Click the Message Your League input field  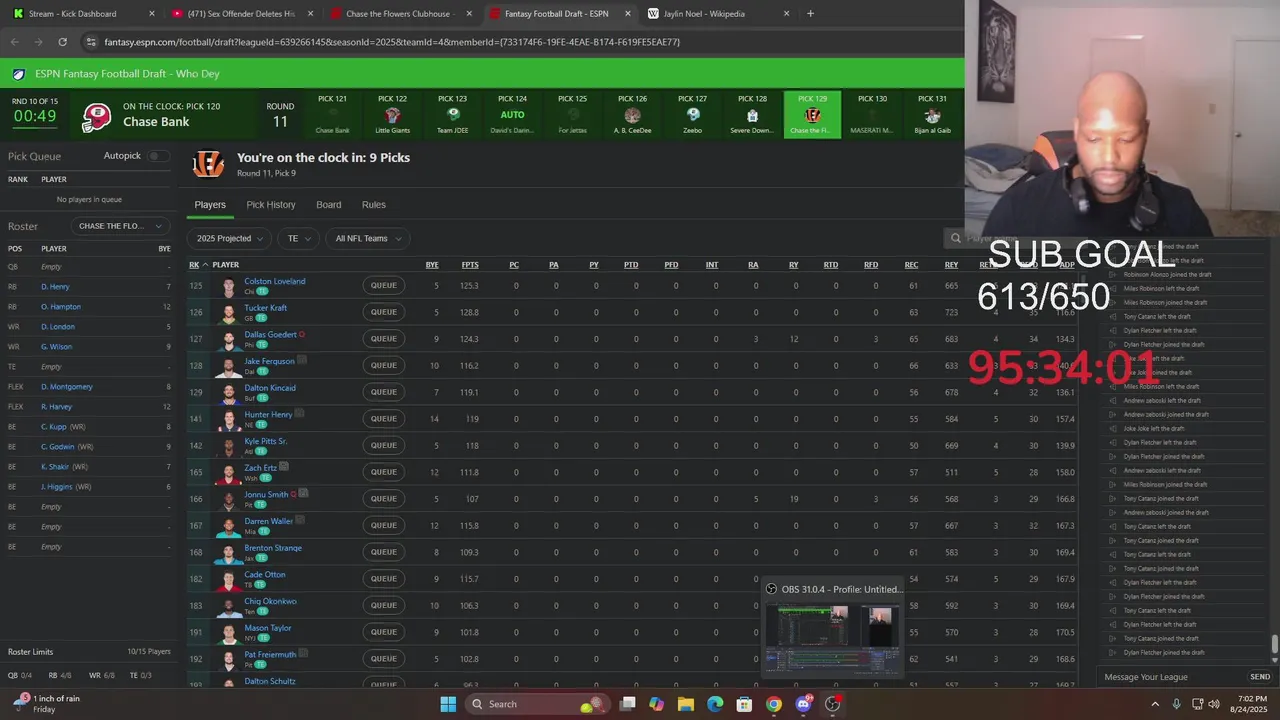(x=1170, y=677)
